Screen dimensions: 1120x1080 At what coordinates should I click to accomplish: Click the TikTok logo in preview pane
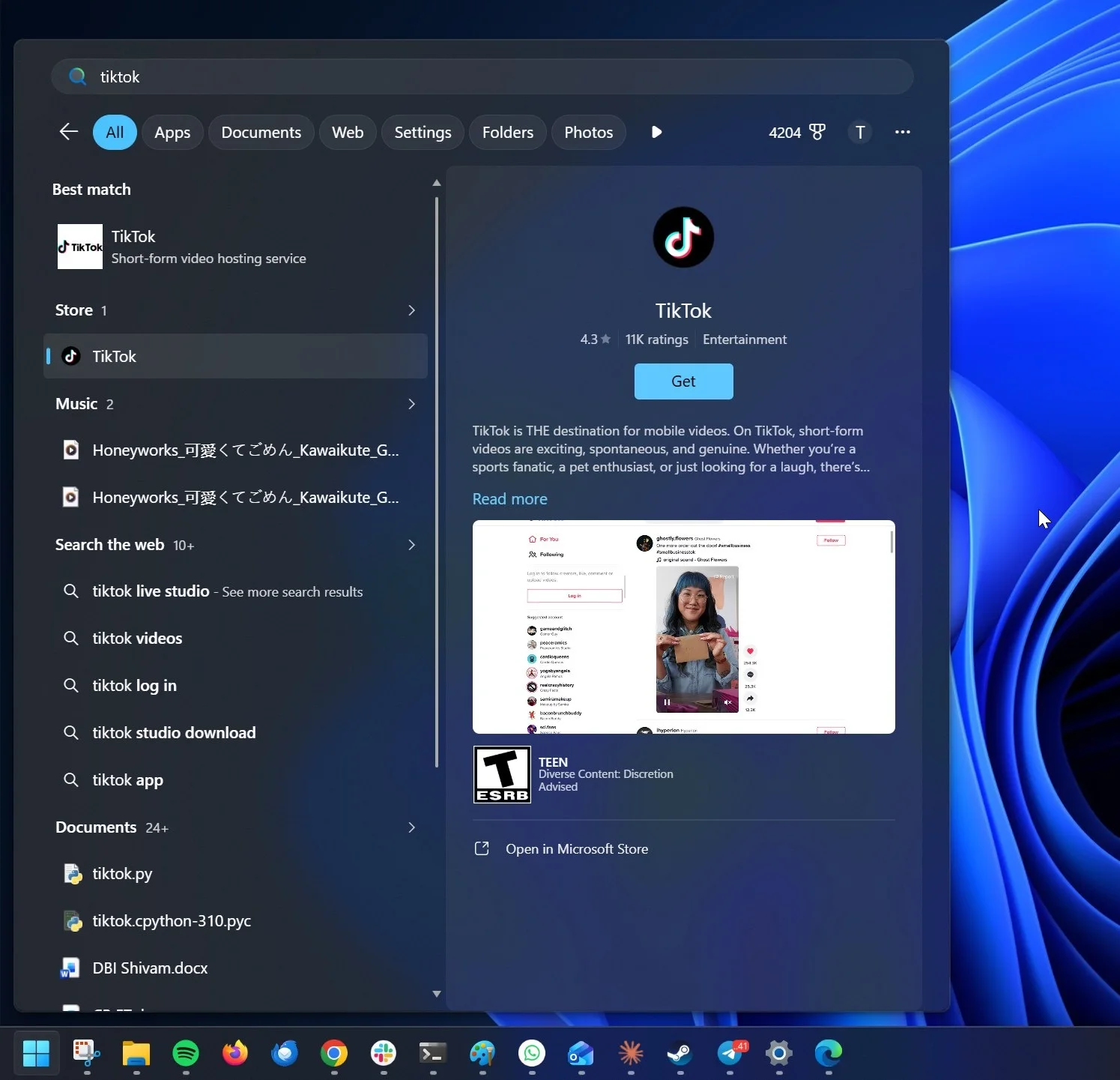coord(683,238)
